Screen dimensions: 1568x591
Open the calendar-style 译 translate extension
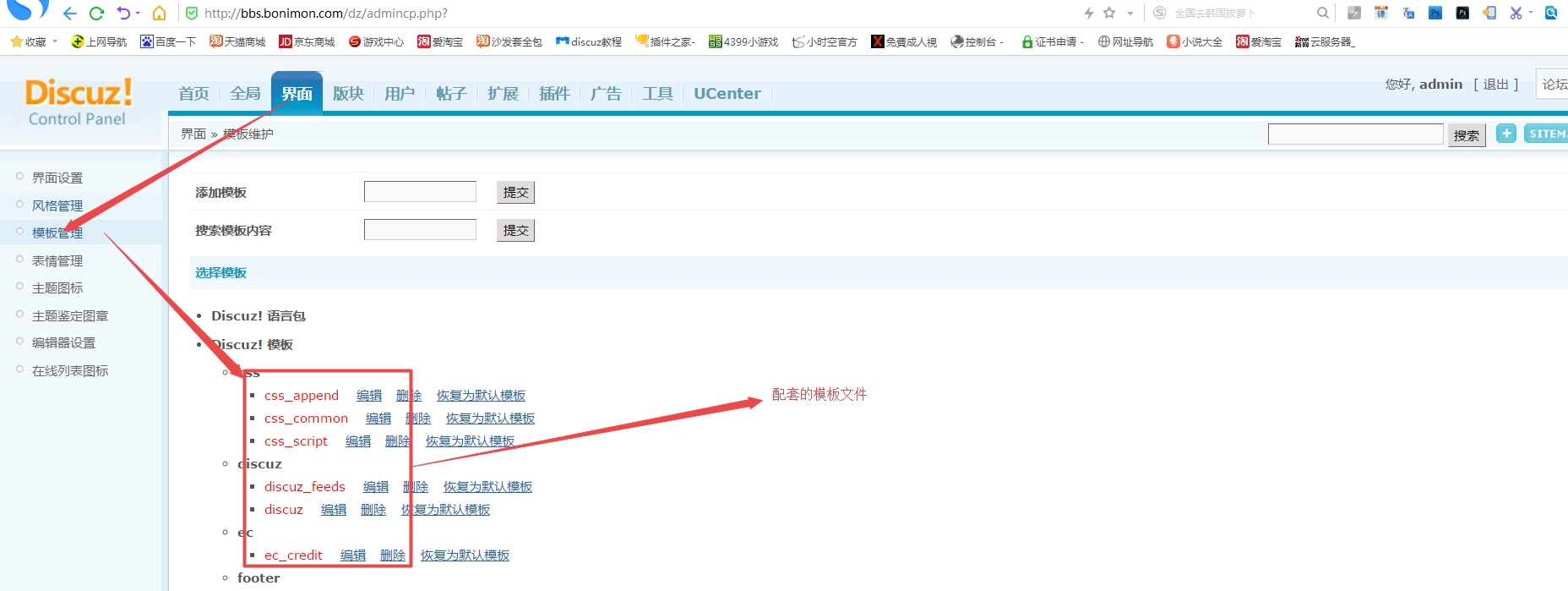[1381, 13]
